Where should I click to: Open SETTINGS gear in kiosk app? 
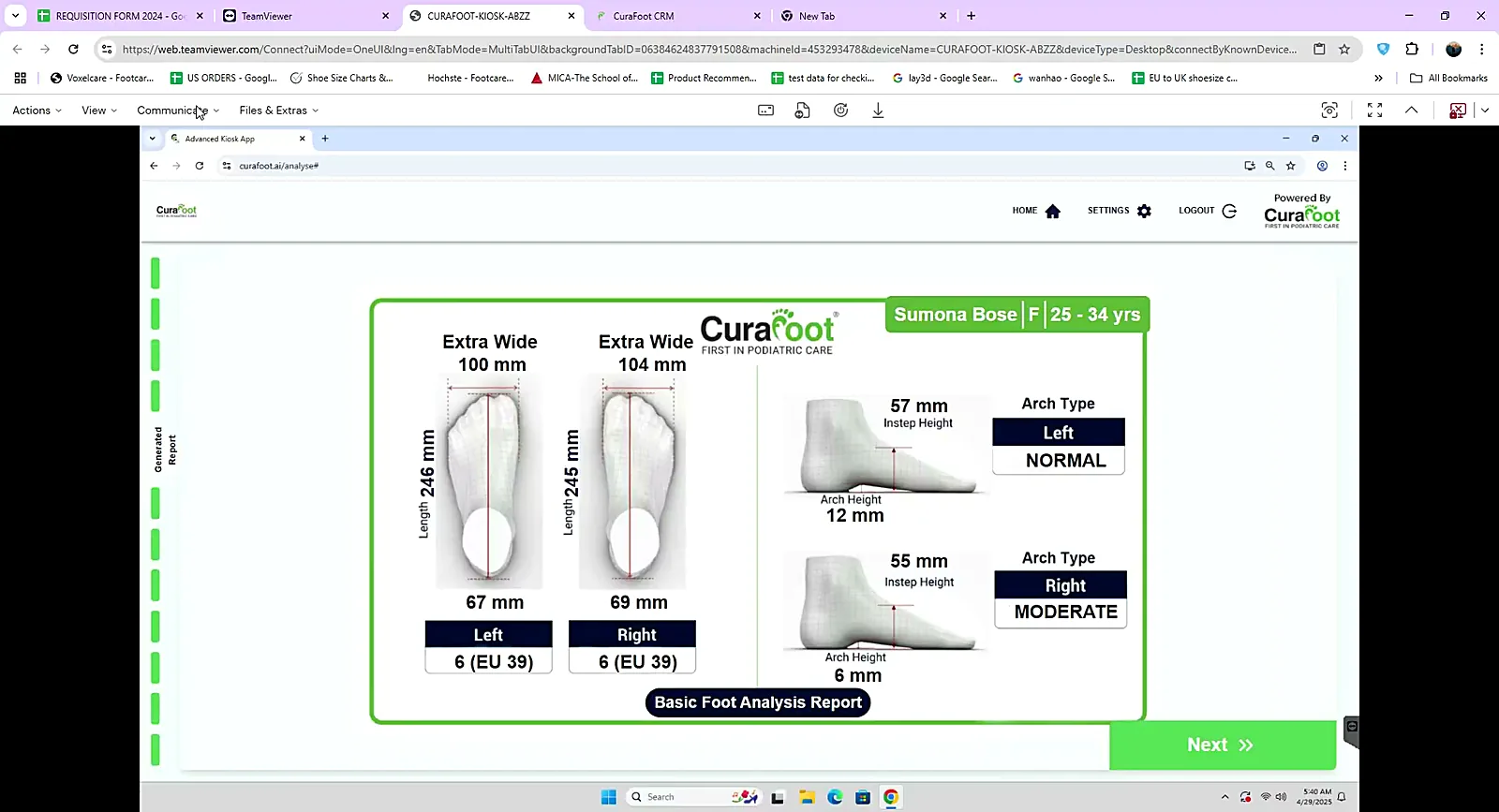(x=1120, y=211)
